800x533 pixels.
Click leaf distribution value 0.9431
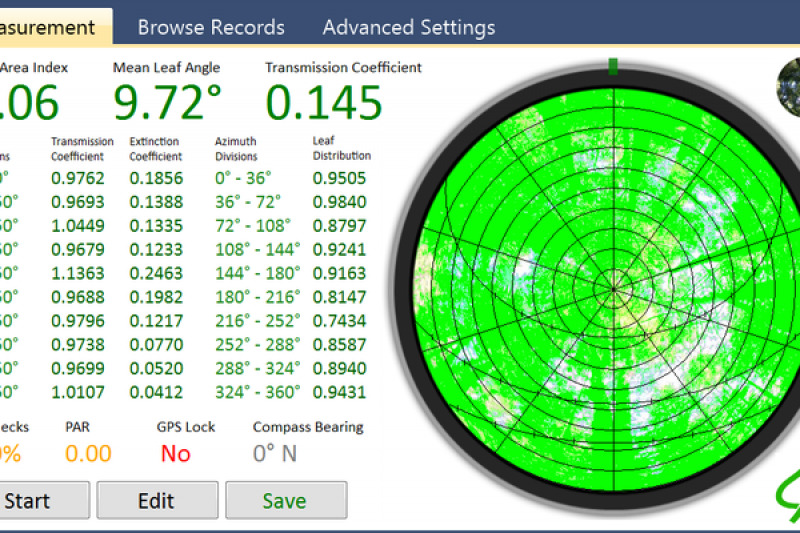click(339, 392)
